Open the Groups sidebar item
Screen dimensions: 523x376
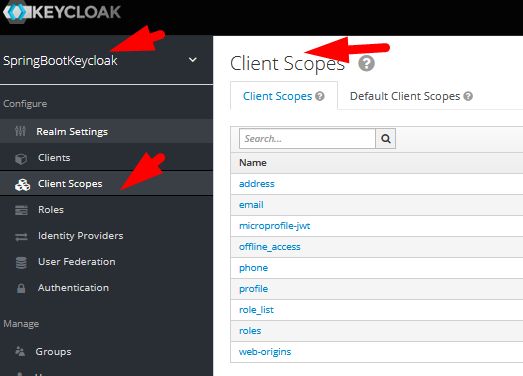[x=53, y=352]
